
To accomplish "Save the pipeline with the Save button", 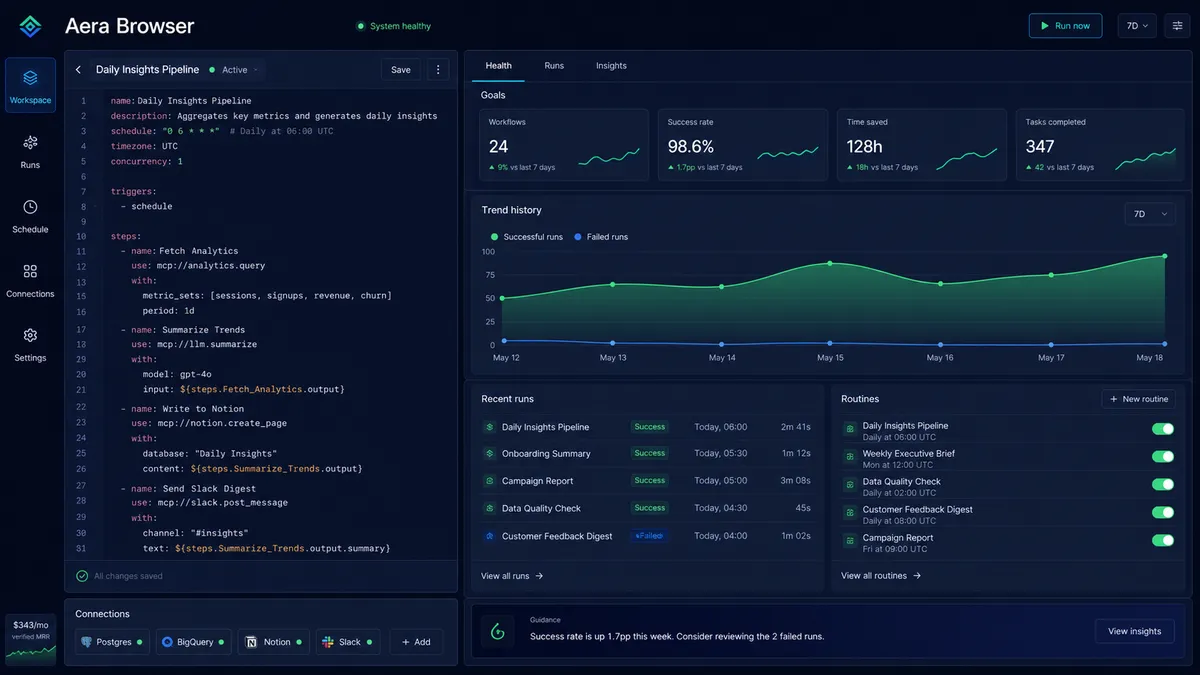I will [401, 70].
